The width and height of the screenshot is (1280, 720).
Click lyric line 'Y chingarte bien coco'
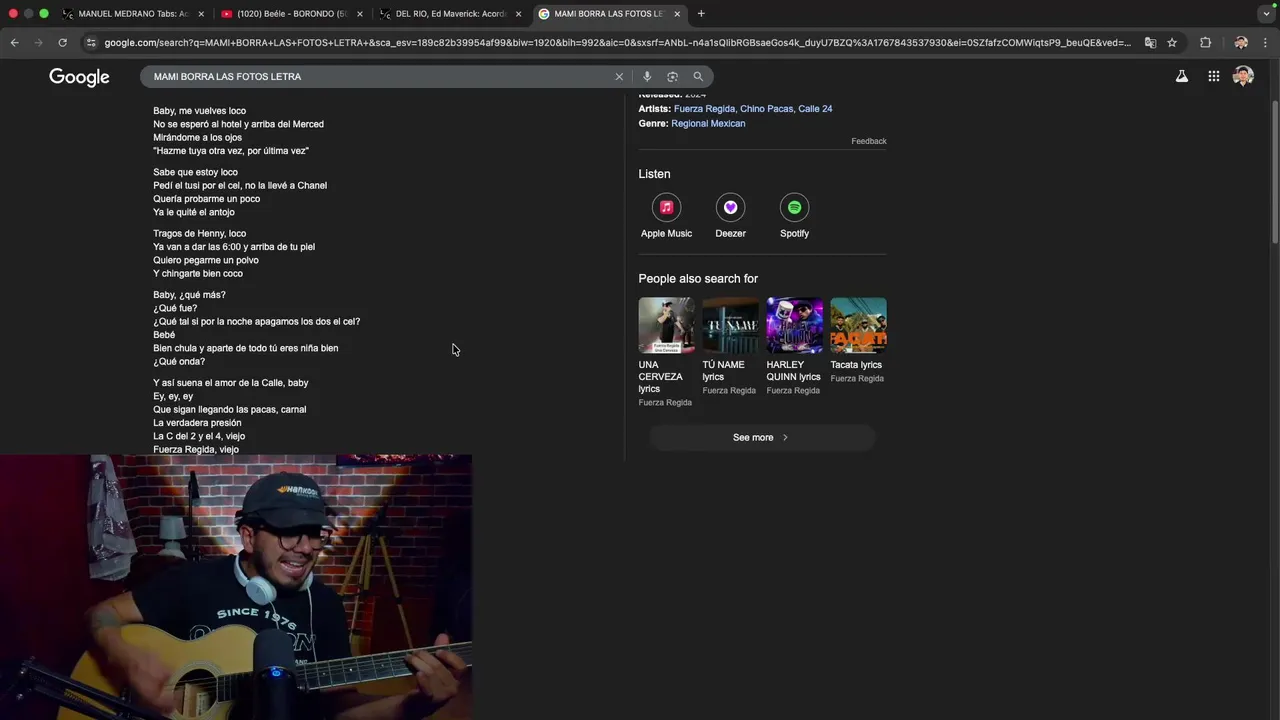pyautogui.click(x=198, y=274)
